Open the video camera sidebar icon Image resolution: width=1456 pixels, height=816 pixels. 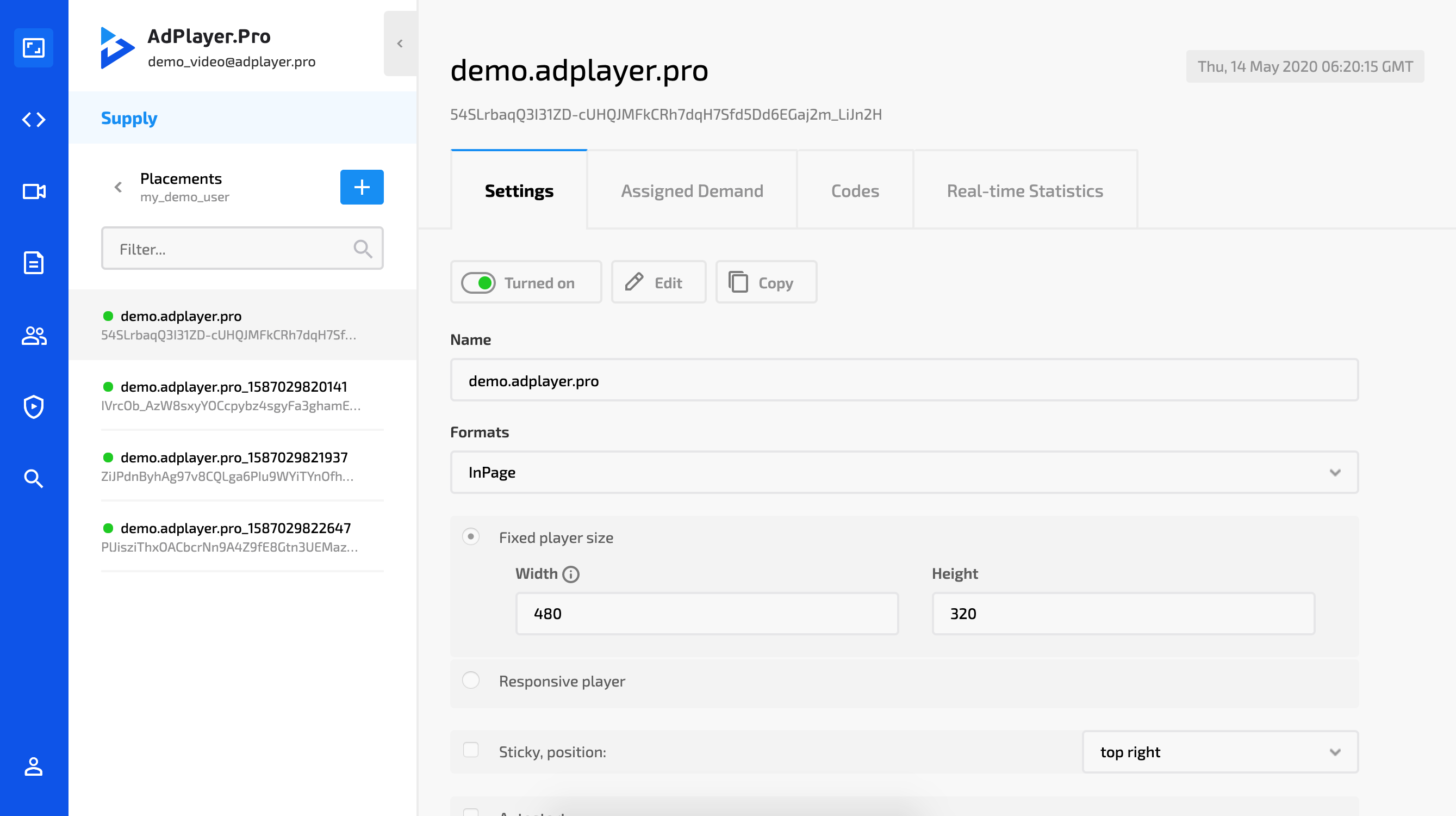tap(33, 191)
